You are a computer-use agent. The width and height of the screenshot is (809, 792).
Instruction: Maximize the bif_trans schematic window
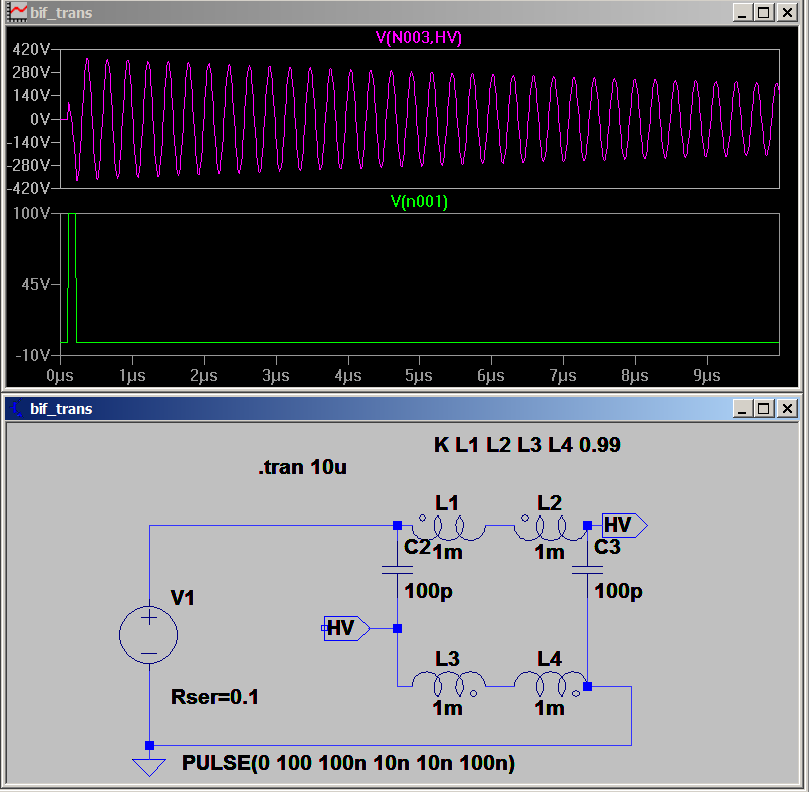(x=764, y=409)
